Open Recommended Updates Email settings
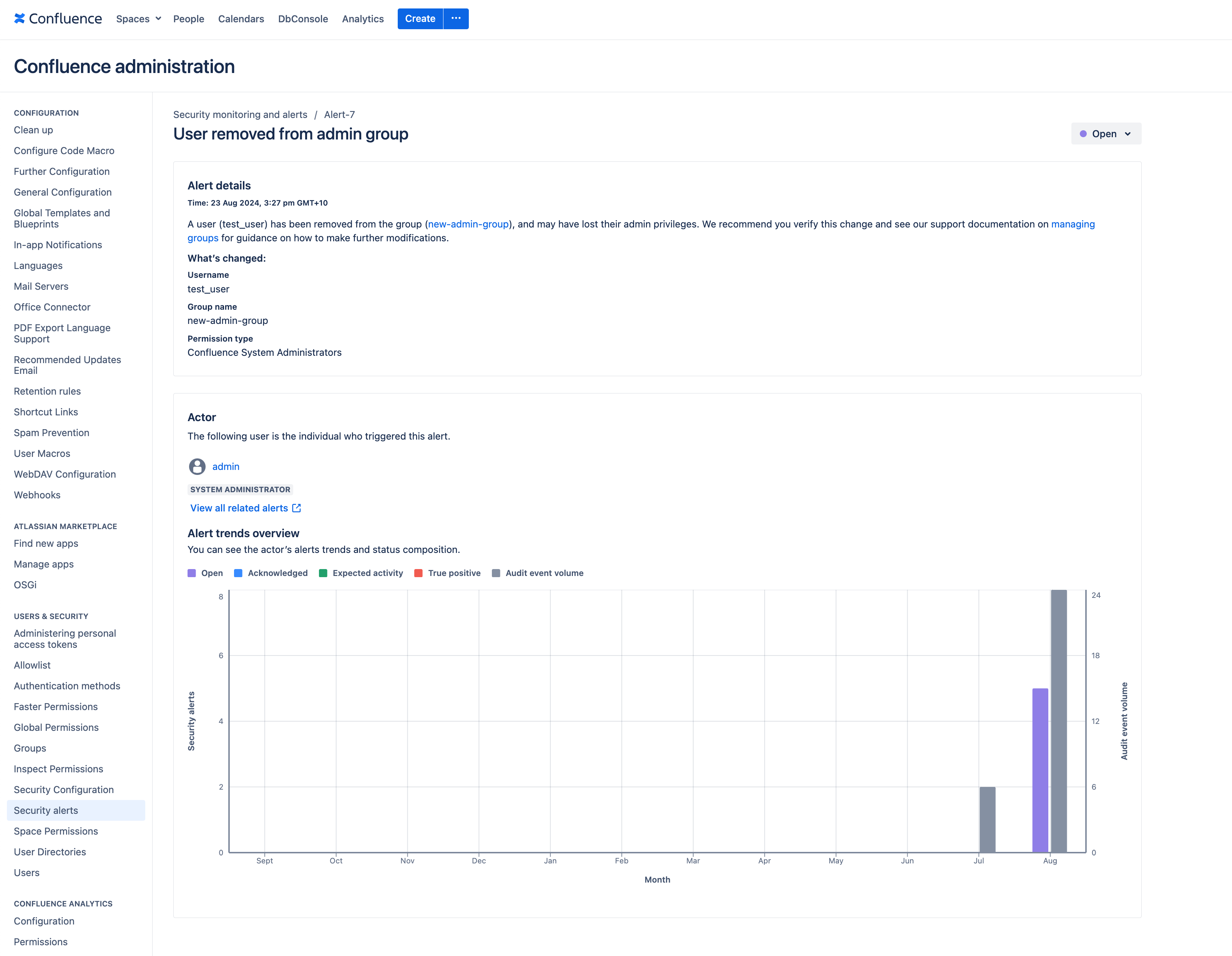The height and width of the screenshot is (956, 1232). tap(67, 365)
